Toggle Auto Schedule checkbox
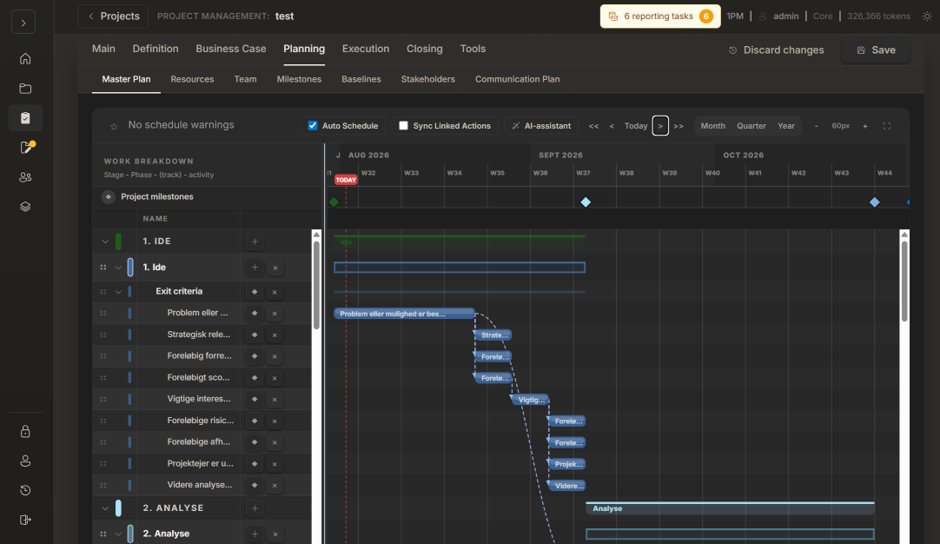This screenshot has width=940, height=544. coord(312,125)
